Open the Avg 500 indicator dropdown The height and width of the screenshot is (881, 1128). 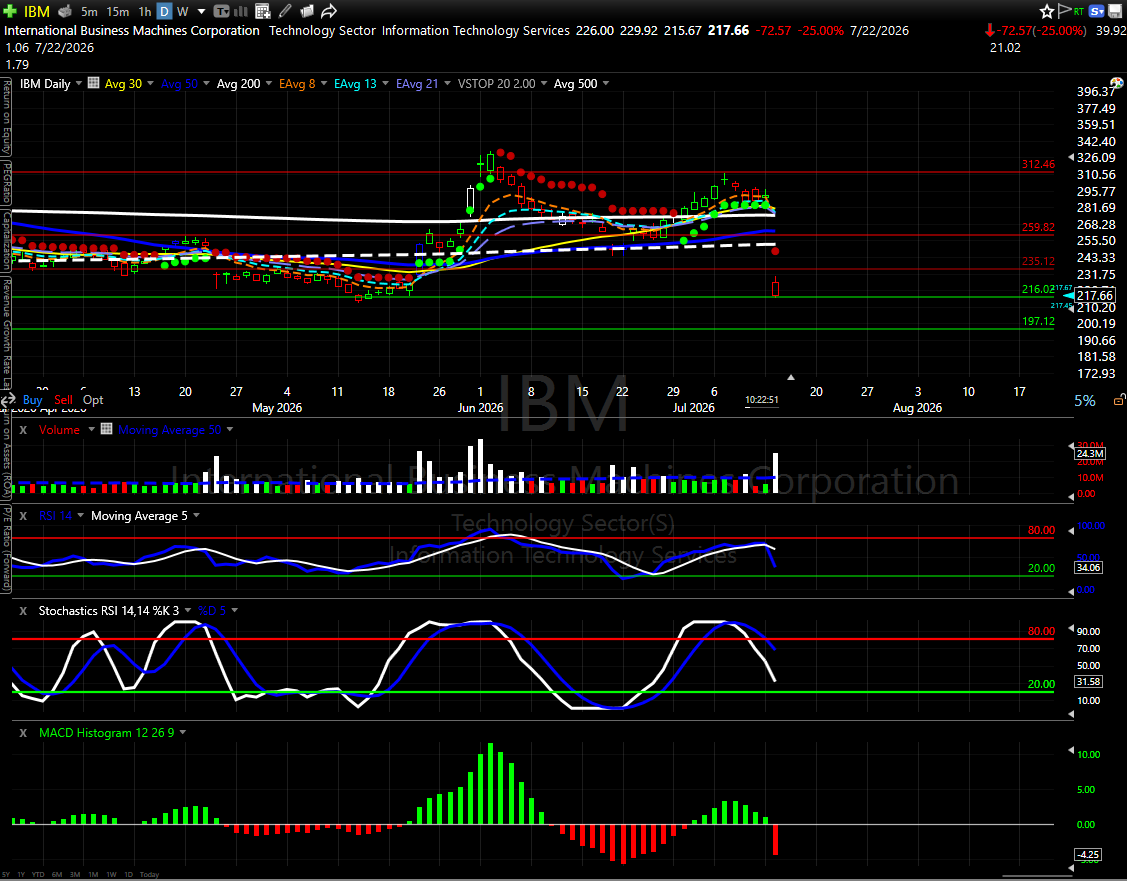606,83
